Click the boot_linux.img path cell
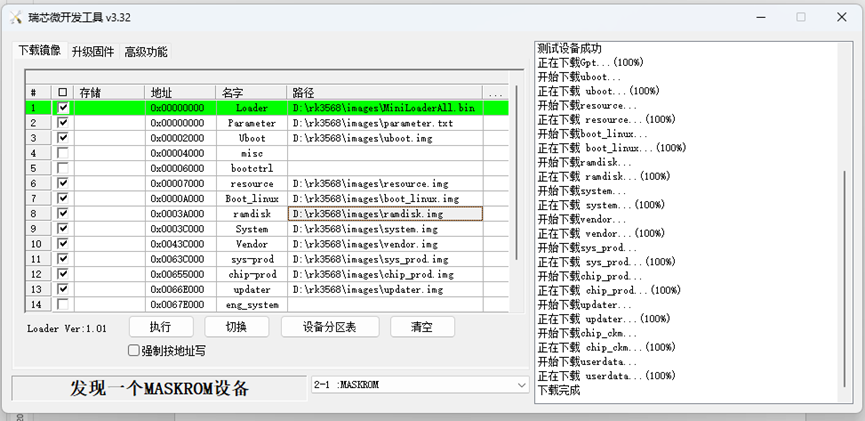This screenshot has width=865, height=421. 385,198
